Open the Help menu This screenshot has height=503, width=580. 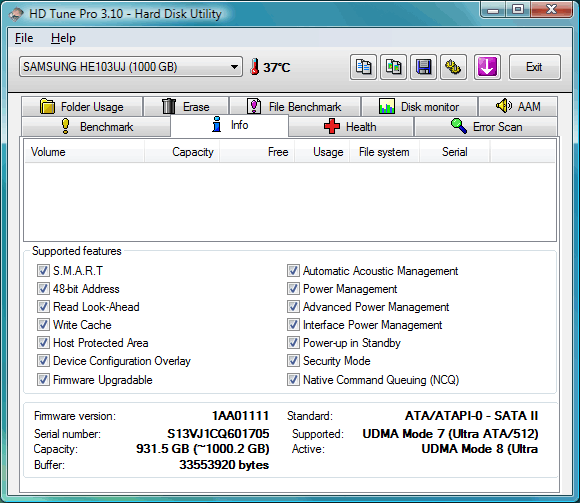[63, 38]
